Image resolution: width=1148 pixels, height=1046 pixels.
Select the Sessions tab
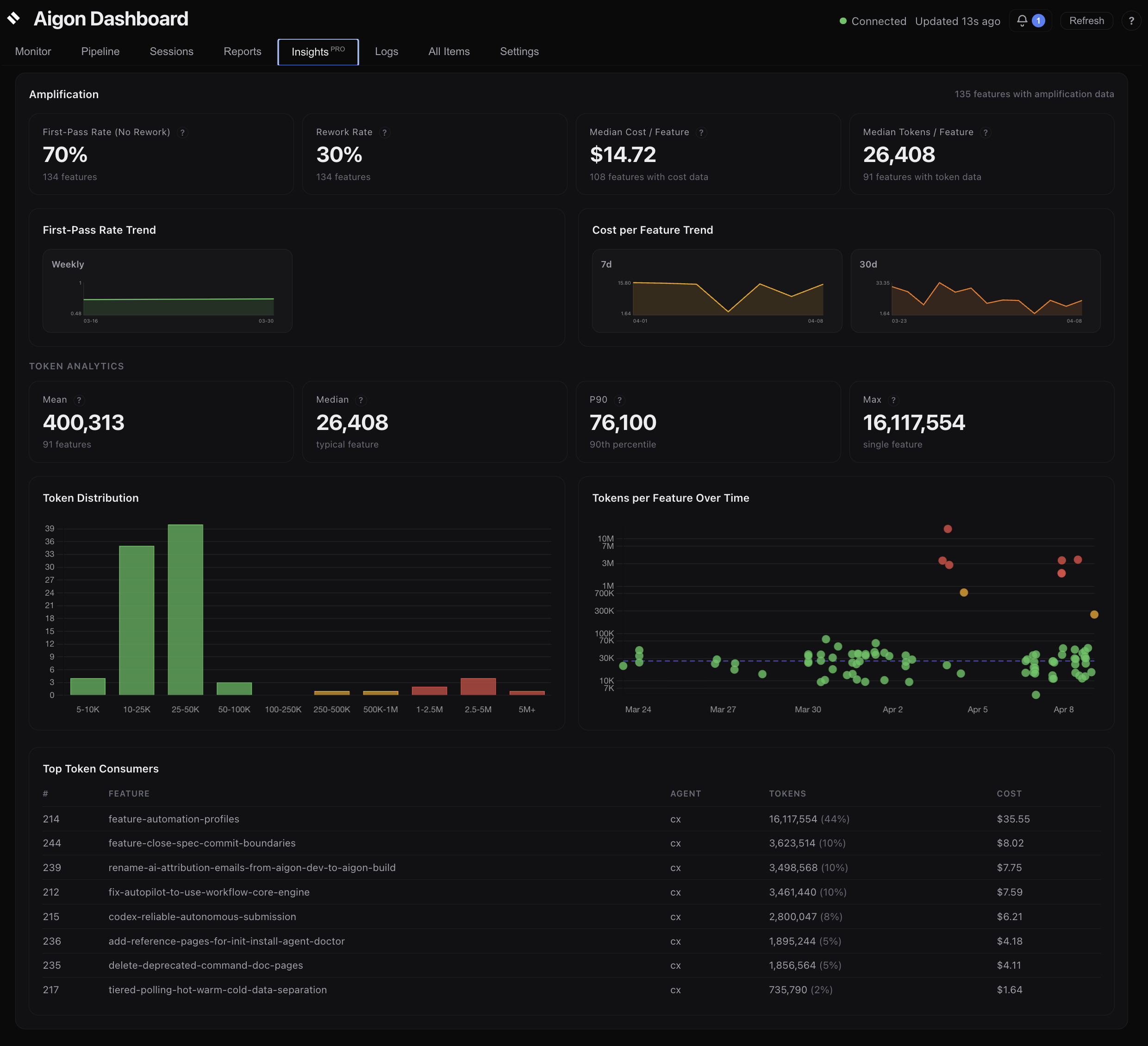[x=171, y=51]
